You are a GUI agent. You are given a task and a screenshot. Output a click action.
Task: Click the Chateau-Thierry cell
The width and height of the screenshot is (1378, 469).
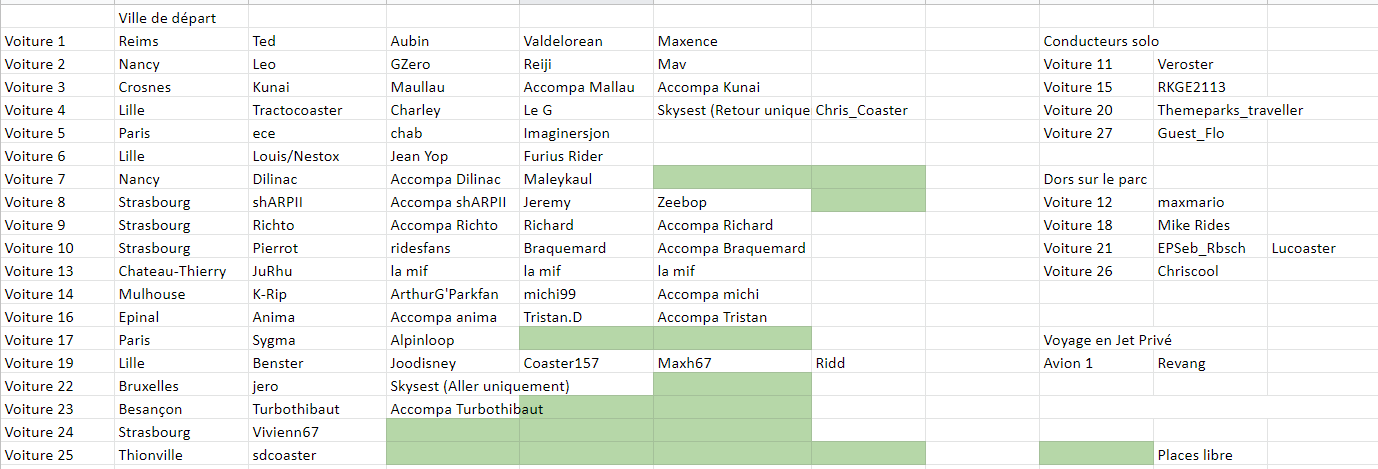[x=172, y=271]
